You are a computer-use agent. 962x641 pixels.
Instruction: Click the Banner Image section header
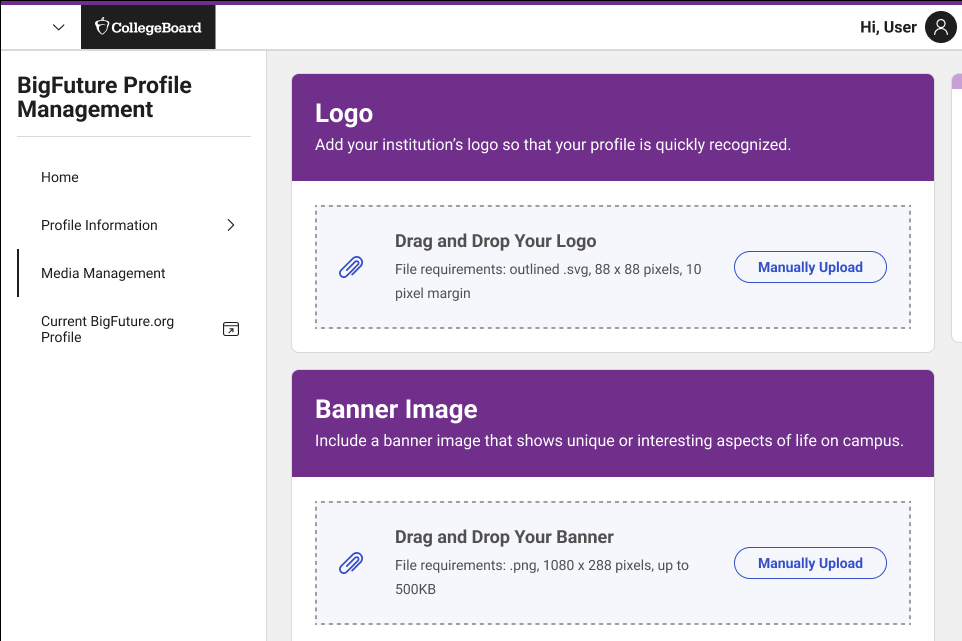(396, 409)
